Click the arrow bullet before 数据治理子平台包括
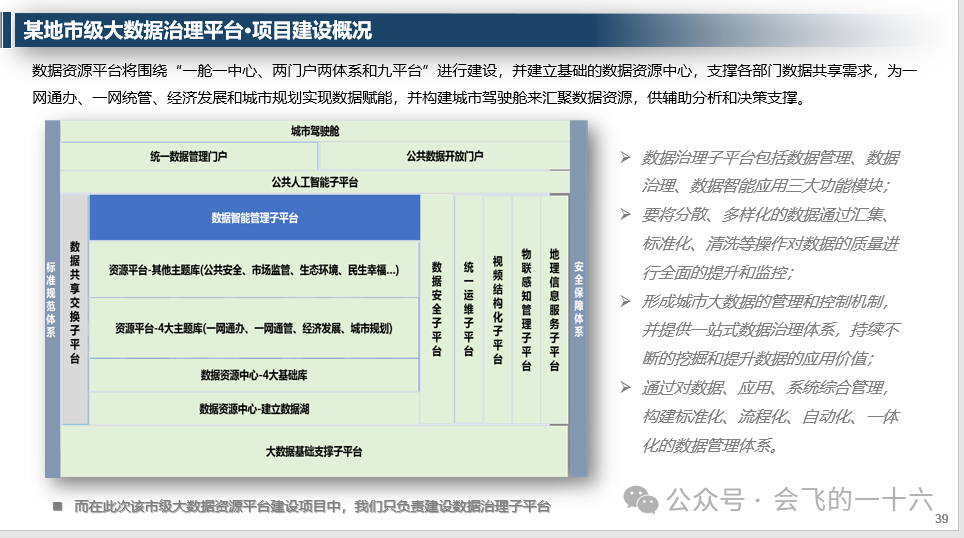 tap(625, 157)
